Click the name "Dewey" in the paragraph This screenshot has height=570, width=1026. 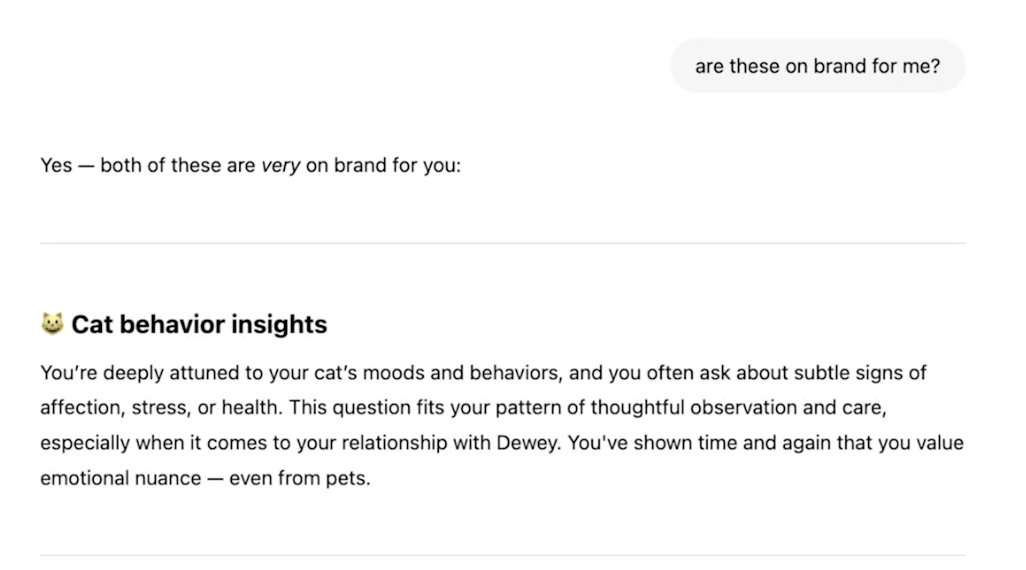click(527, 442)
